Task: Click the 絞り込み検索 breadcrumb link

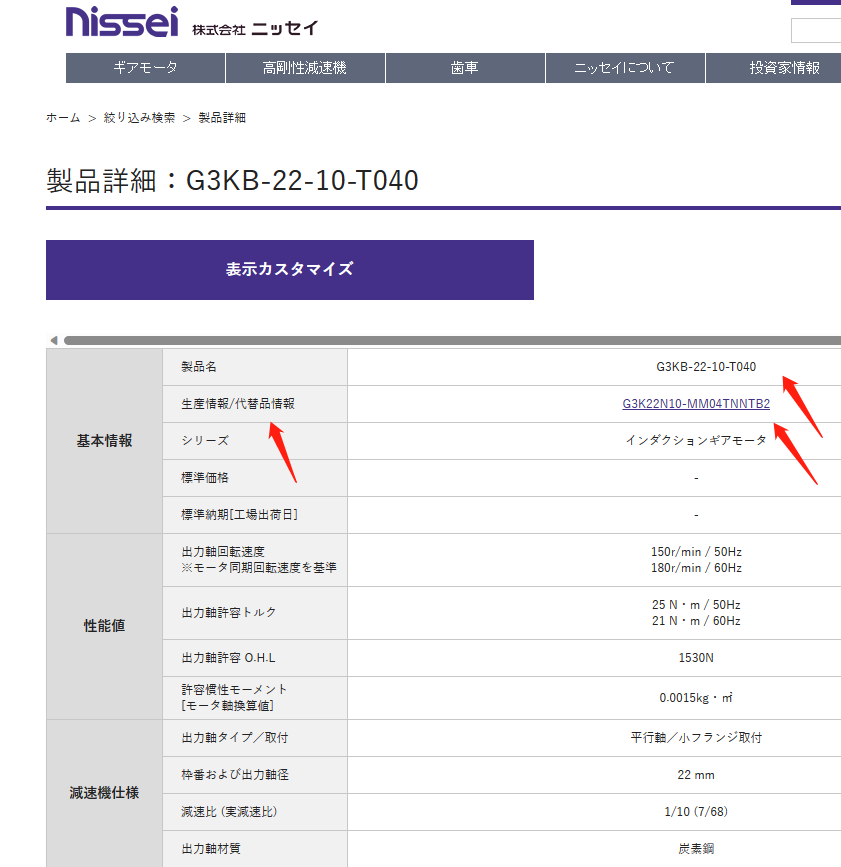Action: point(142,117)
